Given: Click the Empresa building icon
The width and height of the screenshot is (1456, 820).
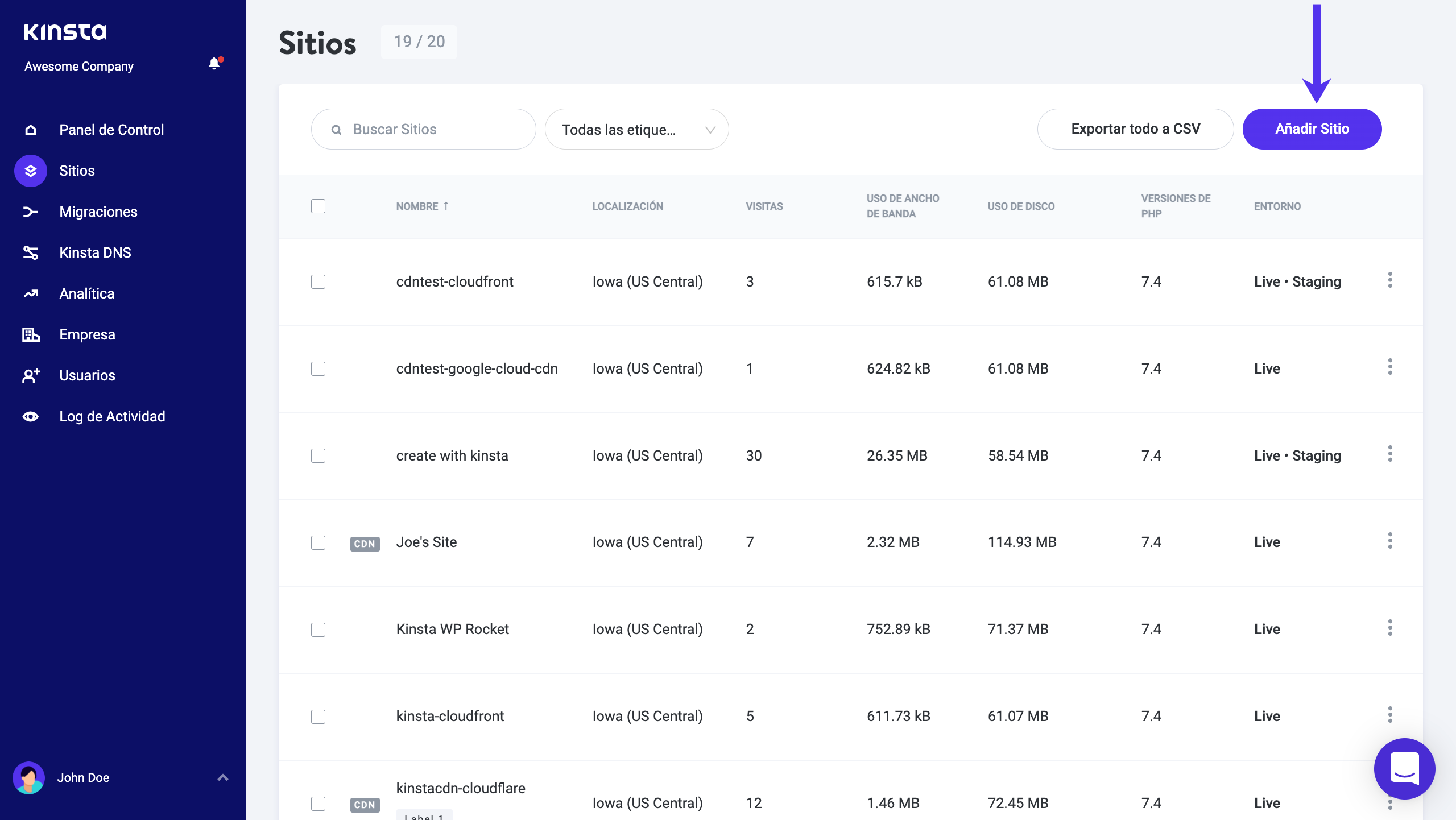Looking at the screenshot, I should [x=31, y=334].
